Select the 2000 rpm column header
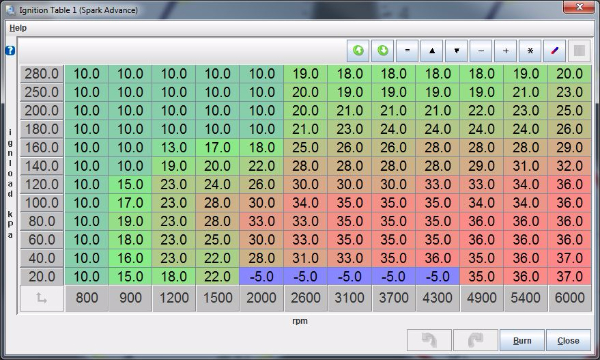 tap(262, 298)
